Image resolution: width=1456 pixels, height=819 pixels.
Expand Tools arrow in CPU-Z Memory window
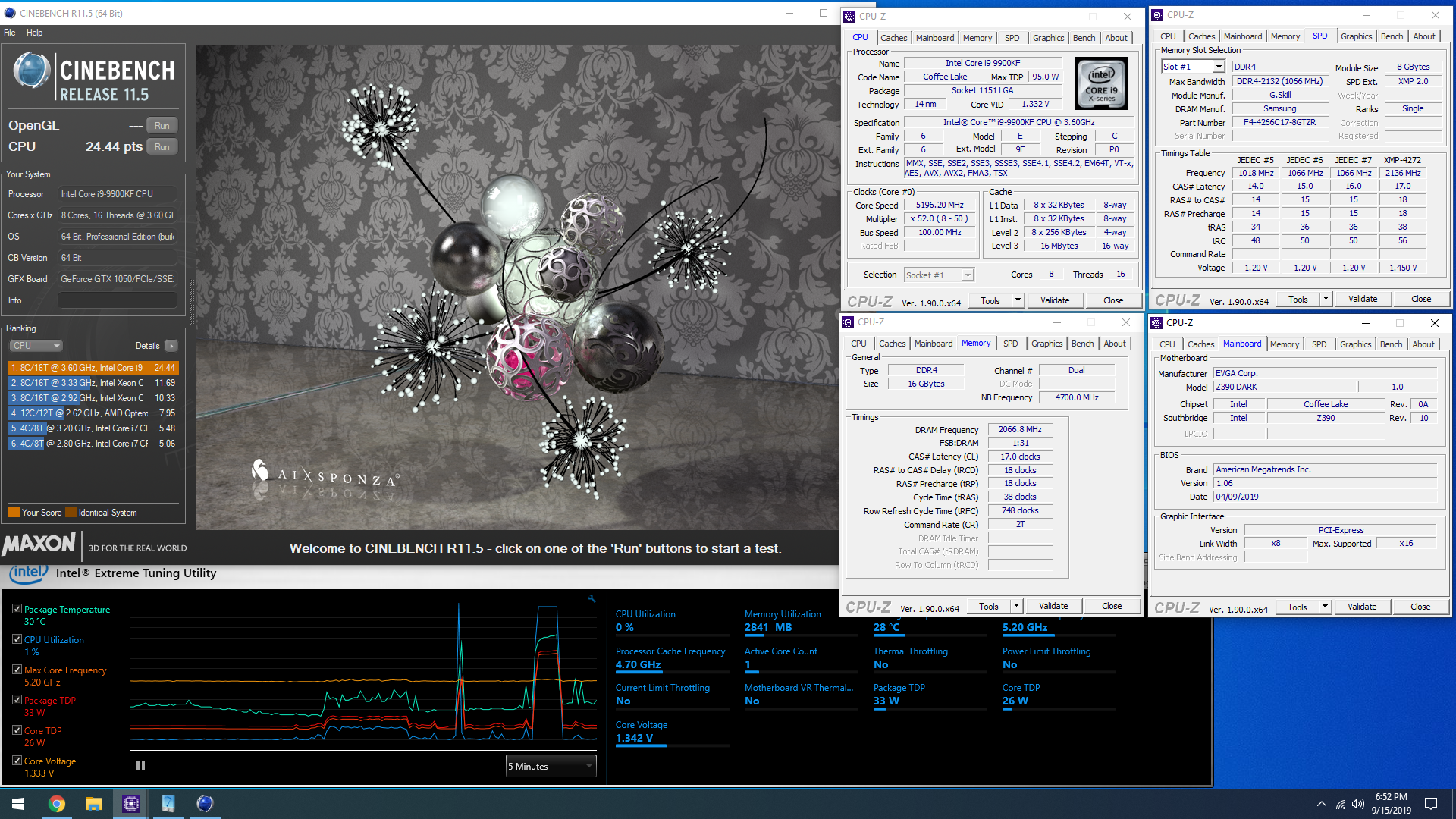coord(1016,607)
